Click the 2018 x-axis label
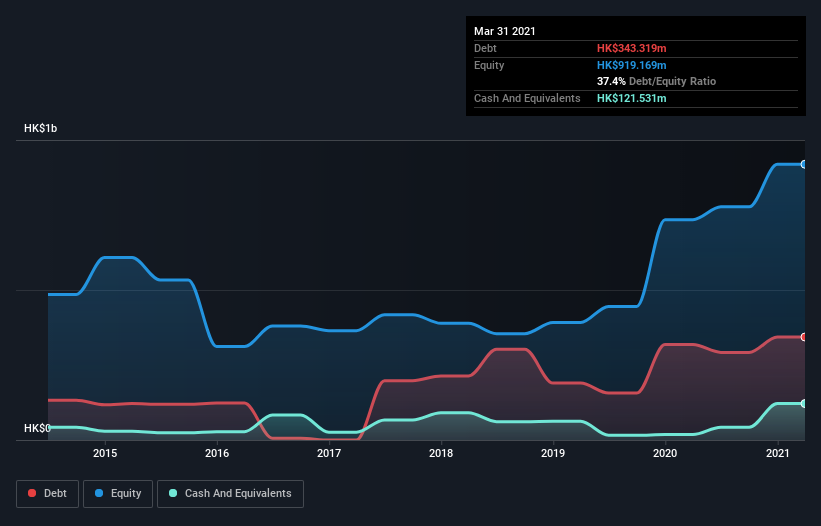 tap(441, 453)
